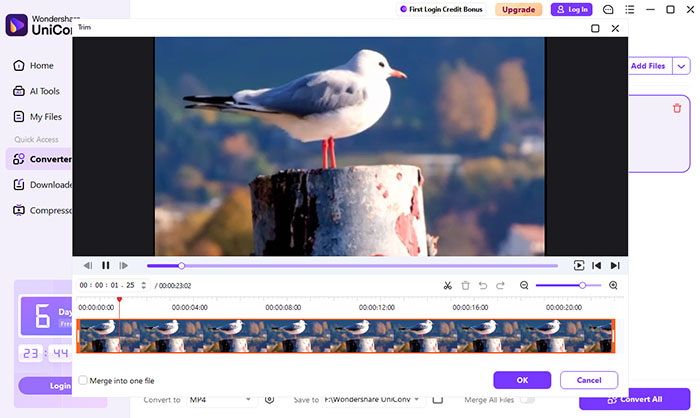Click the Add Files button

tap(650, 66)
